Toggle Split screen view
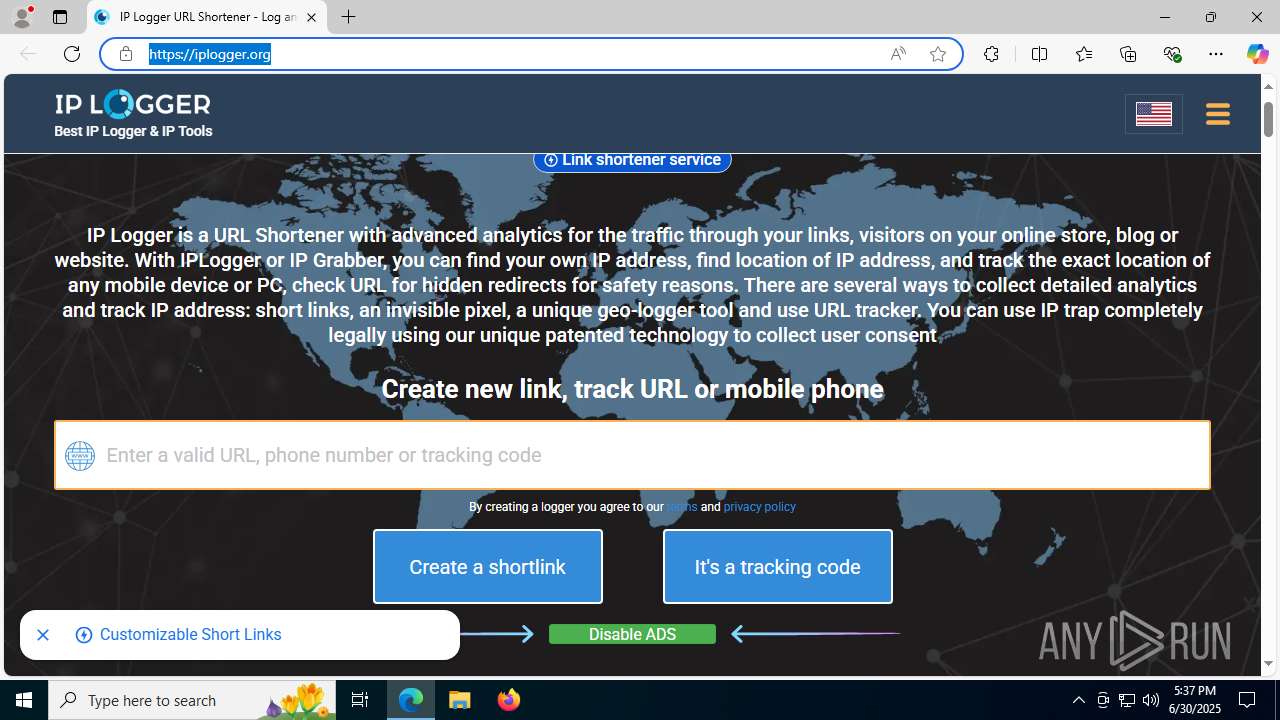Image resolution: width=1280 pixels, height=720 pixels. pyautogui.click(x=1039, y=54)
